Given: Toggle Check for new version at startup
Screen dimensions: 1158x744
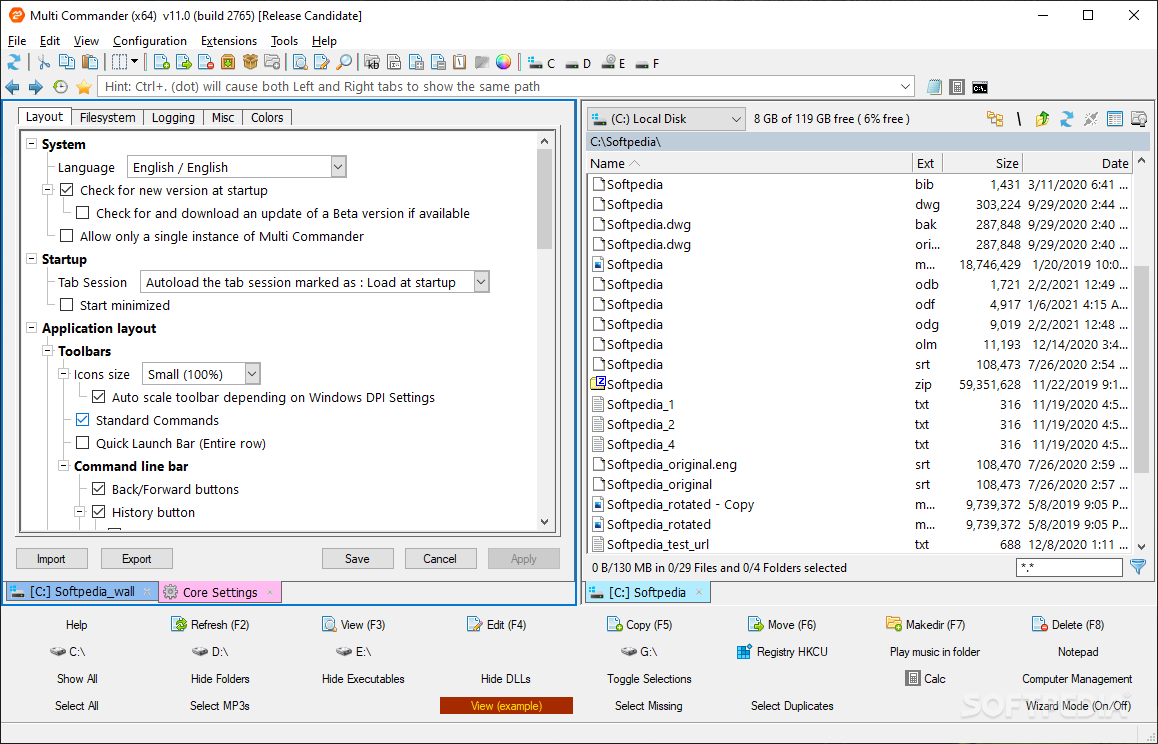Looking at the screenshot, I should (x=66, y=190).
